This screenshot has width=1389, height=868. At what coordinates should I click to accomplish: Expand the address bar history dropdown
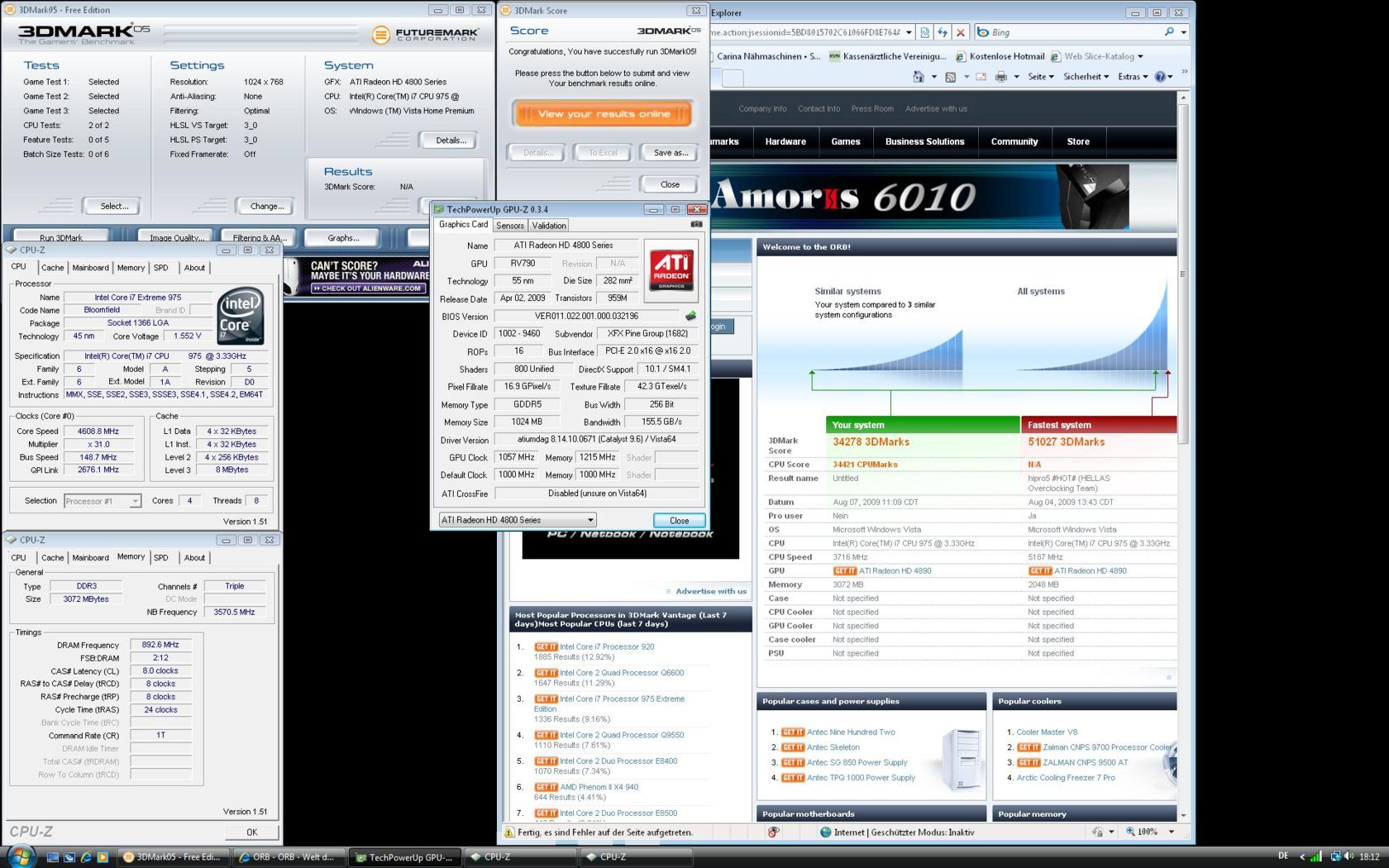click(x=909, y=32)
